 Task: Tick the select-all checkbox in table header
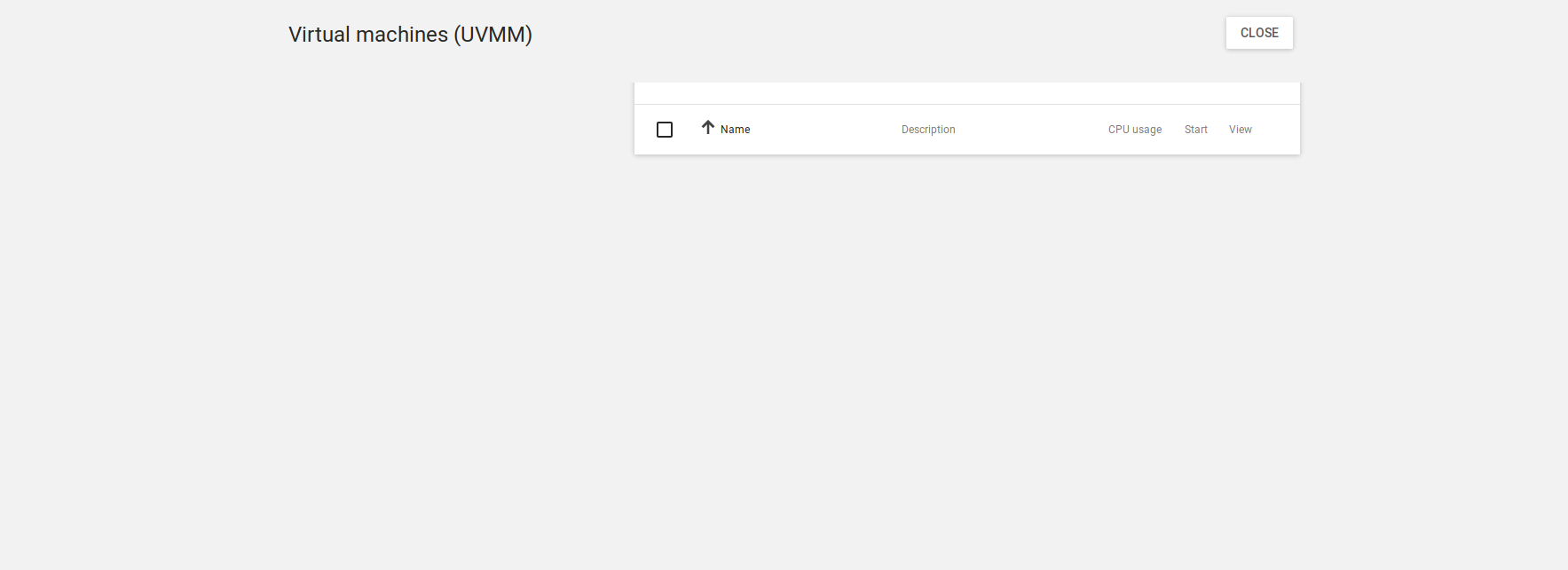(665, 130)
